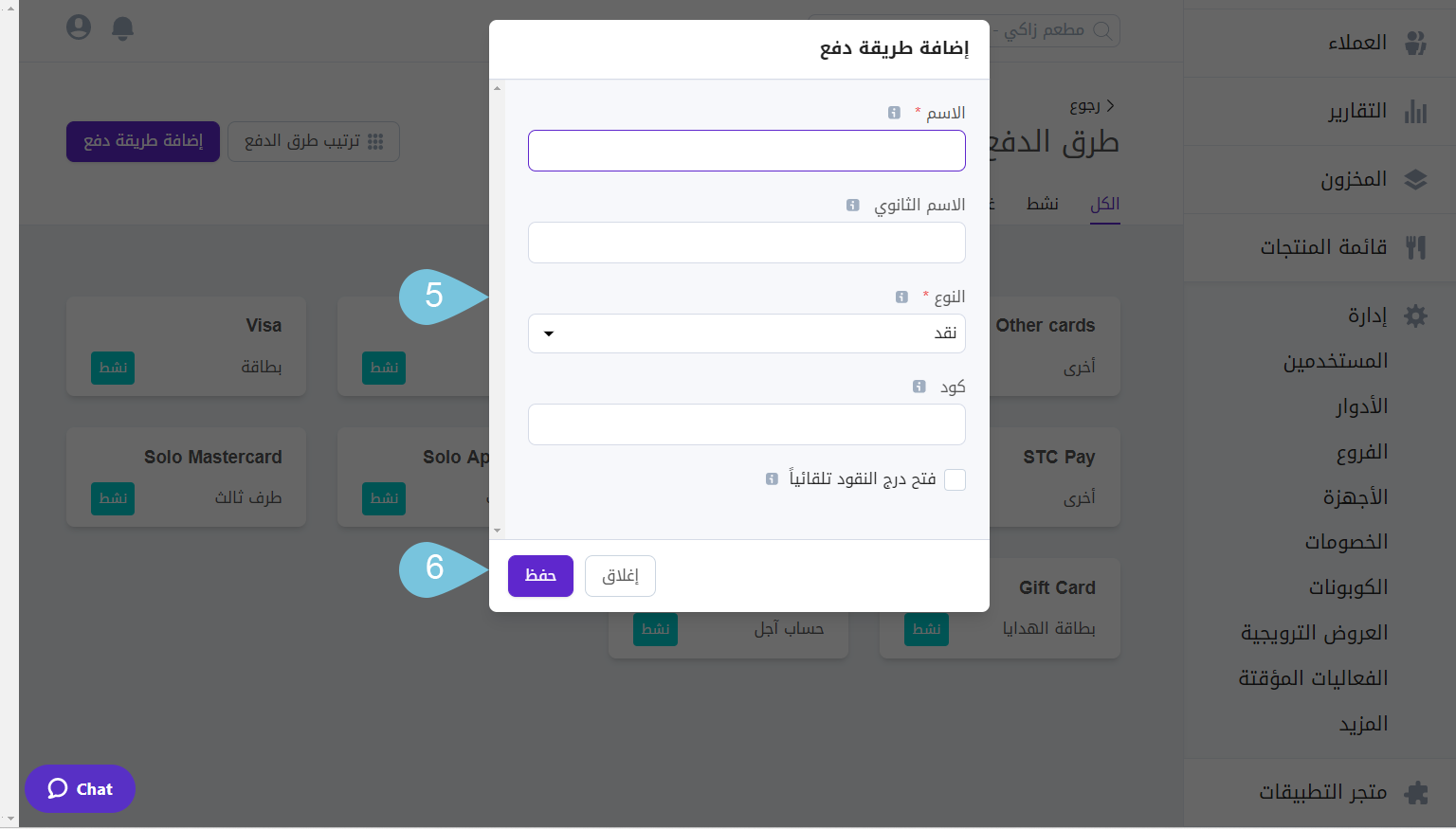Expand the المزيد sidebar entry
The image size is (1456, 829).
click(x=1362, y=723)
